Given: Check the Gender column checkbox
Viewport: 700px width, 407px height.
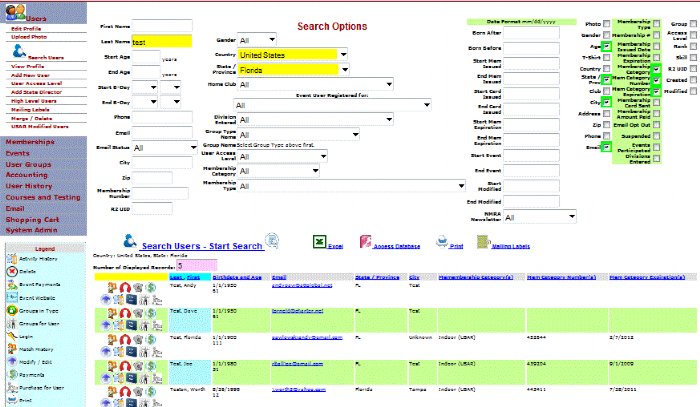Looking at the screenshot, I should tap(606, 35).
